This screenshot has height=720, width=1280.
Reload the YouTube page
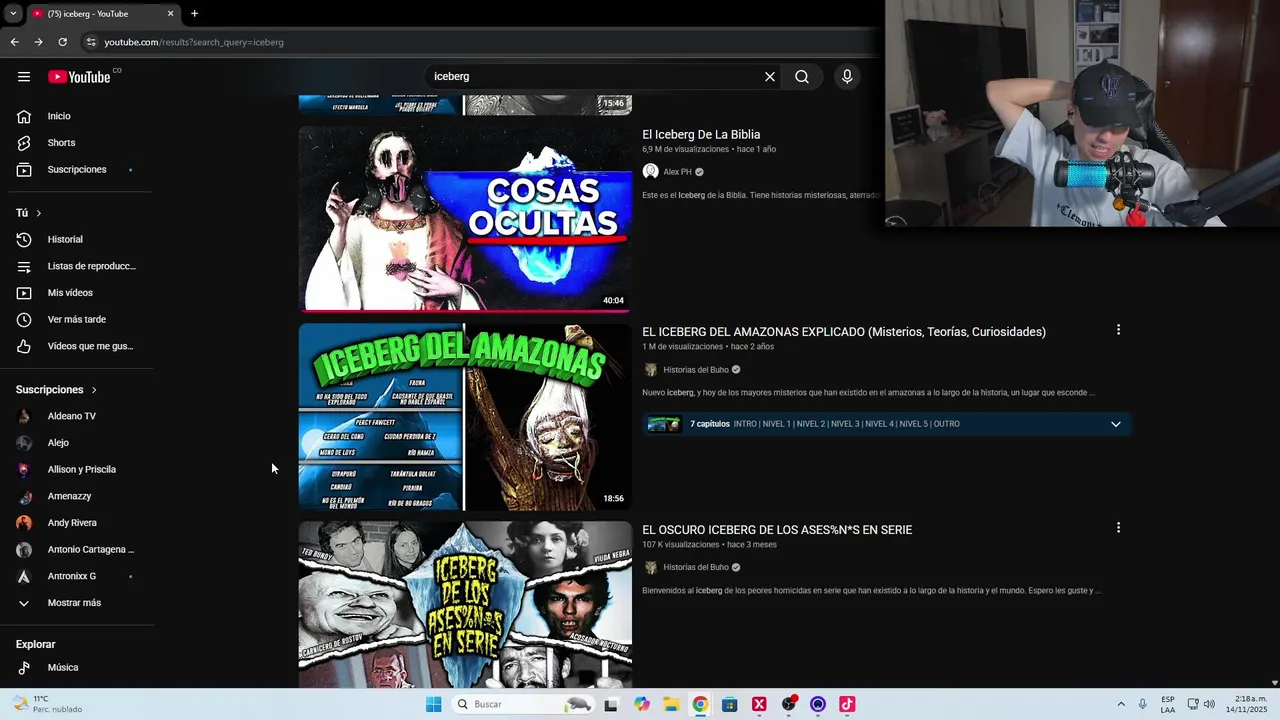coord(62,42)
